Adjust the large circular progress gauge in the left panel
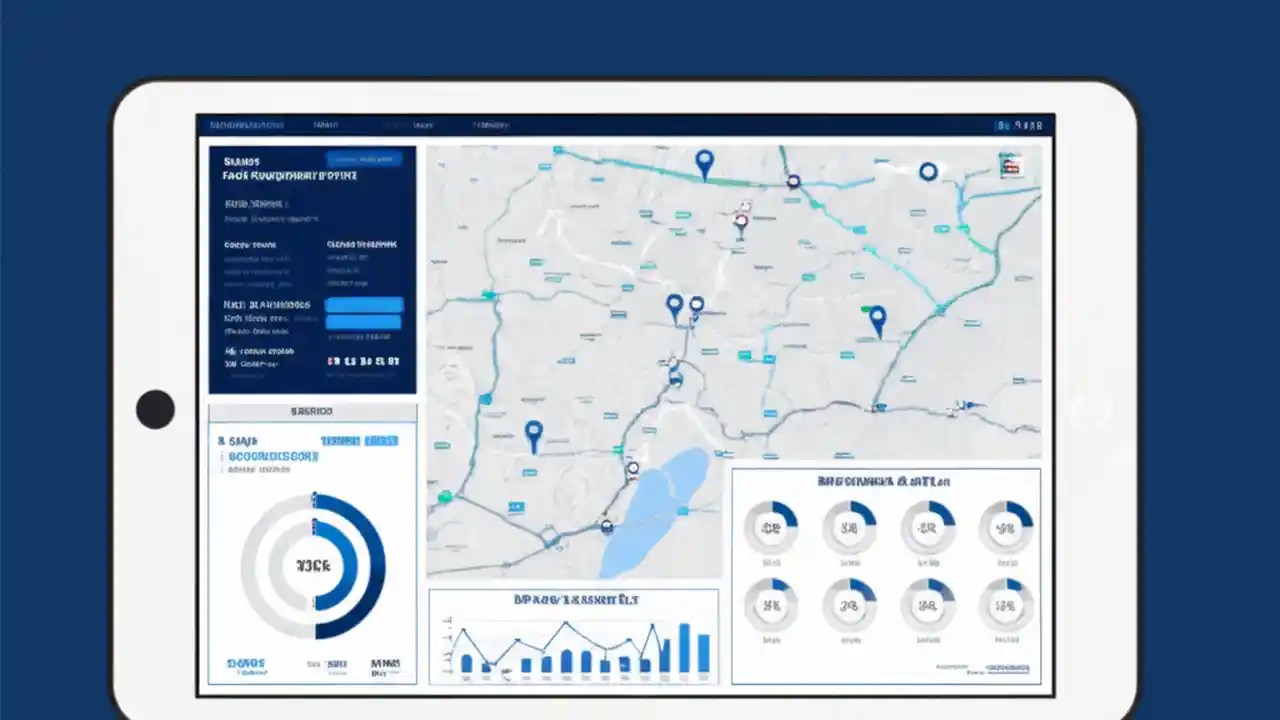 pos(313,565)
